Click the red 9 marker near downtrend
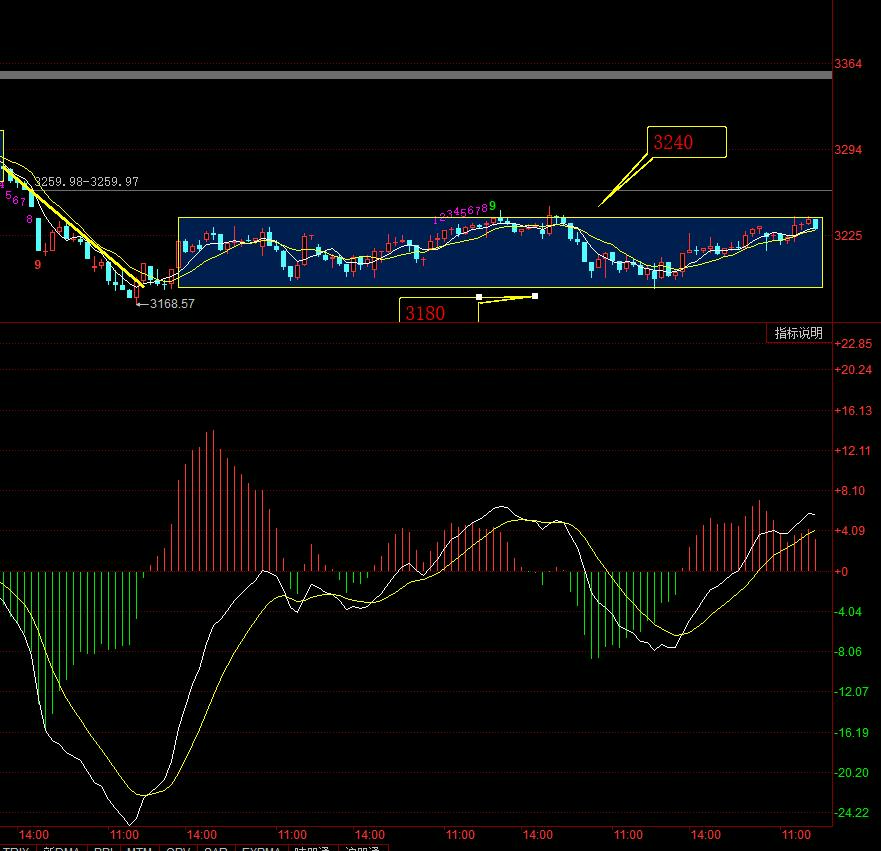This screenshot has height=851, width=881. point(38,265)
